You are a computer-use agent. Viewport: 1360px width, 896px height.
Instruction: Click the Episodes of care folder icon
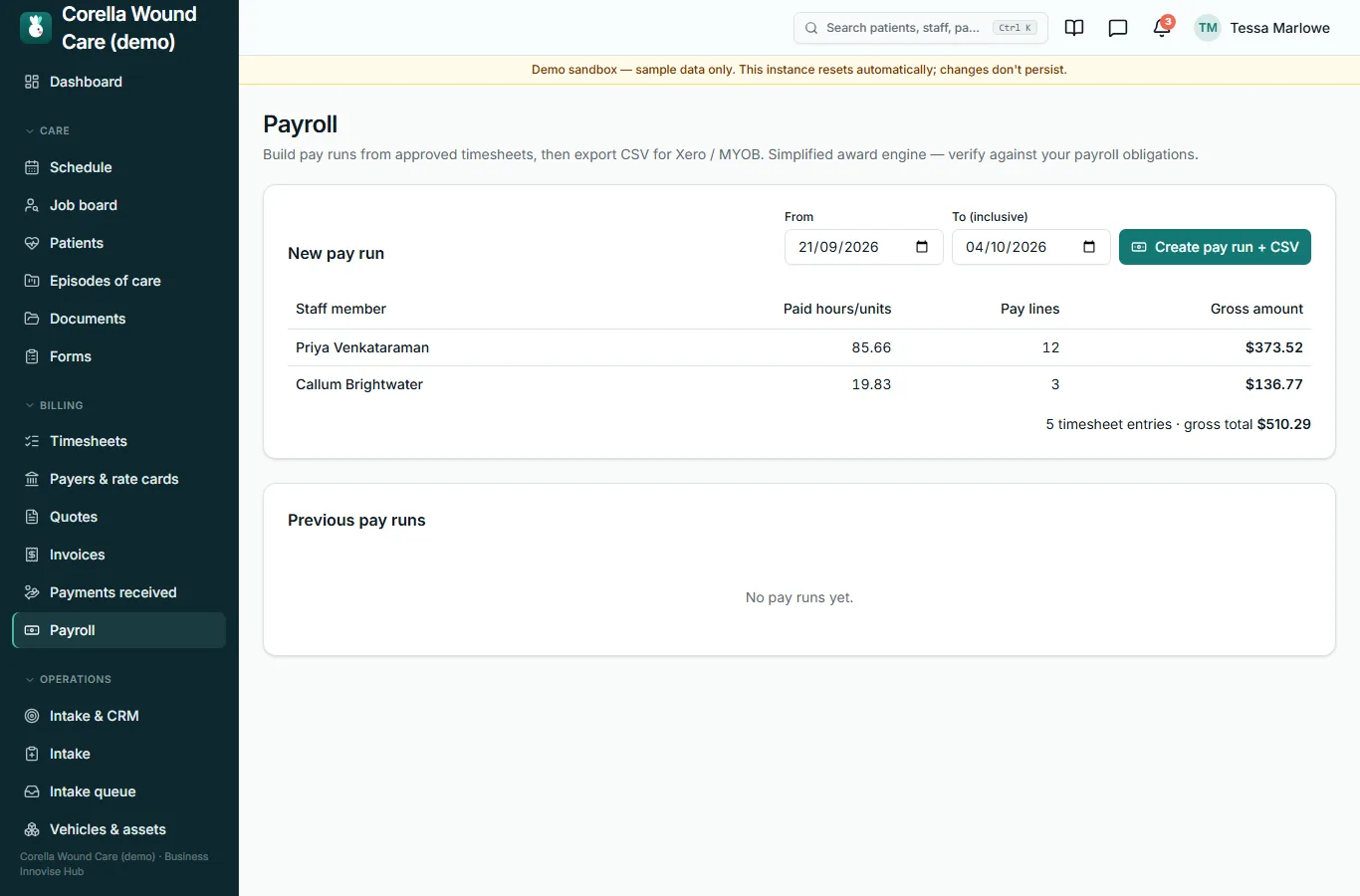tap(32, 281)
